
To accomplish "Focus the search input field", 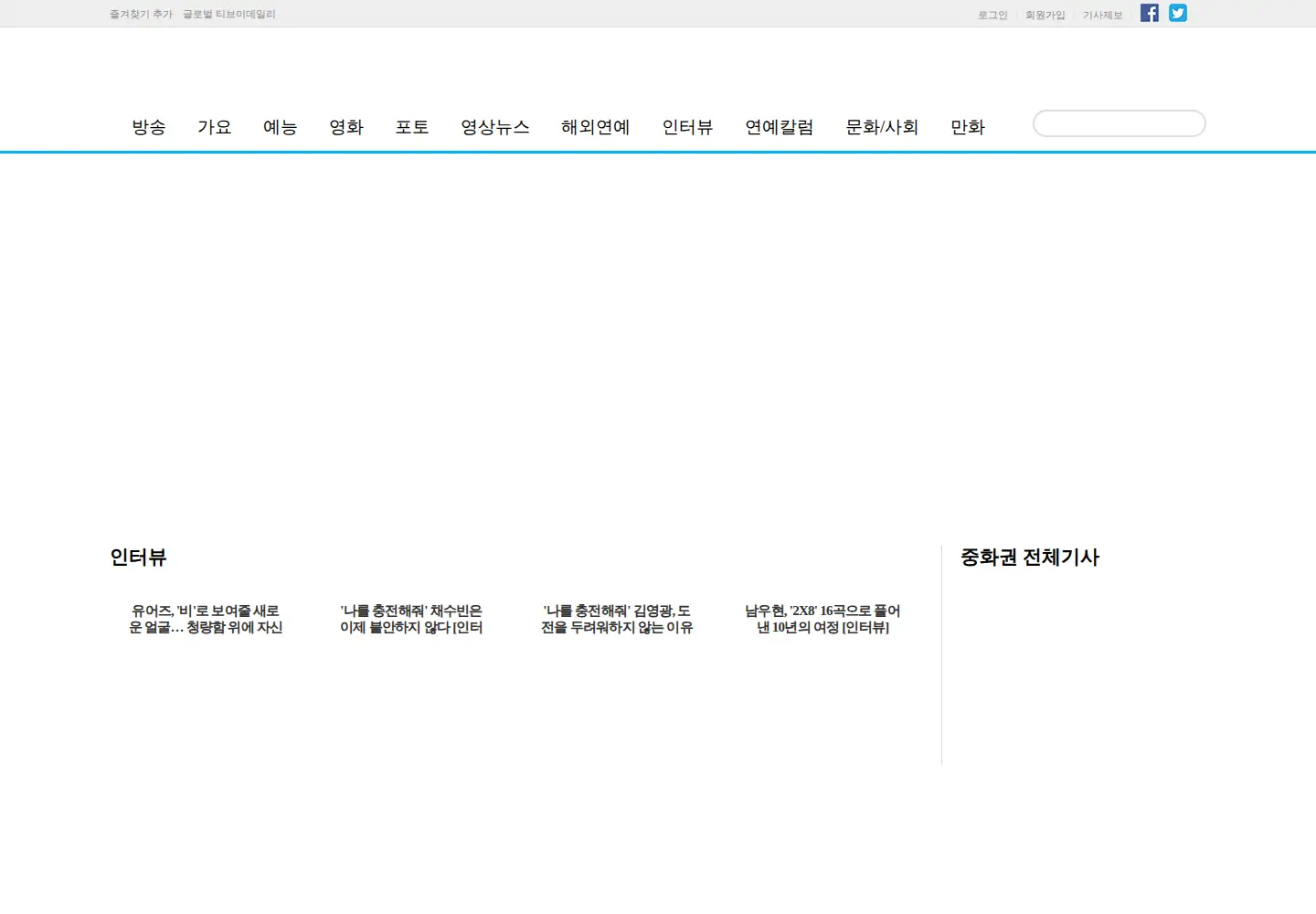I will tap(1120, 123).
